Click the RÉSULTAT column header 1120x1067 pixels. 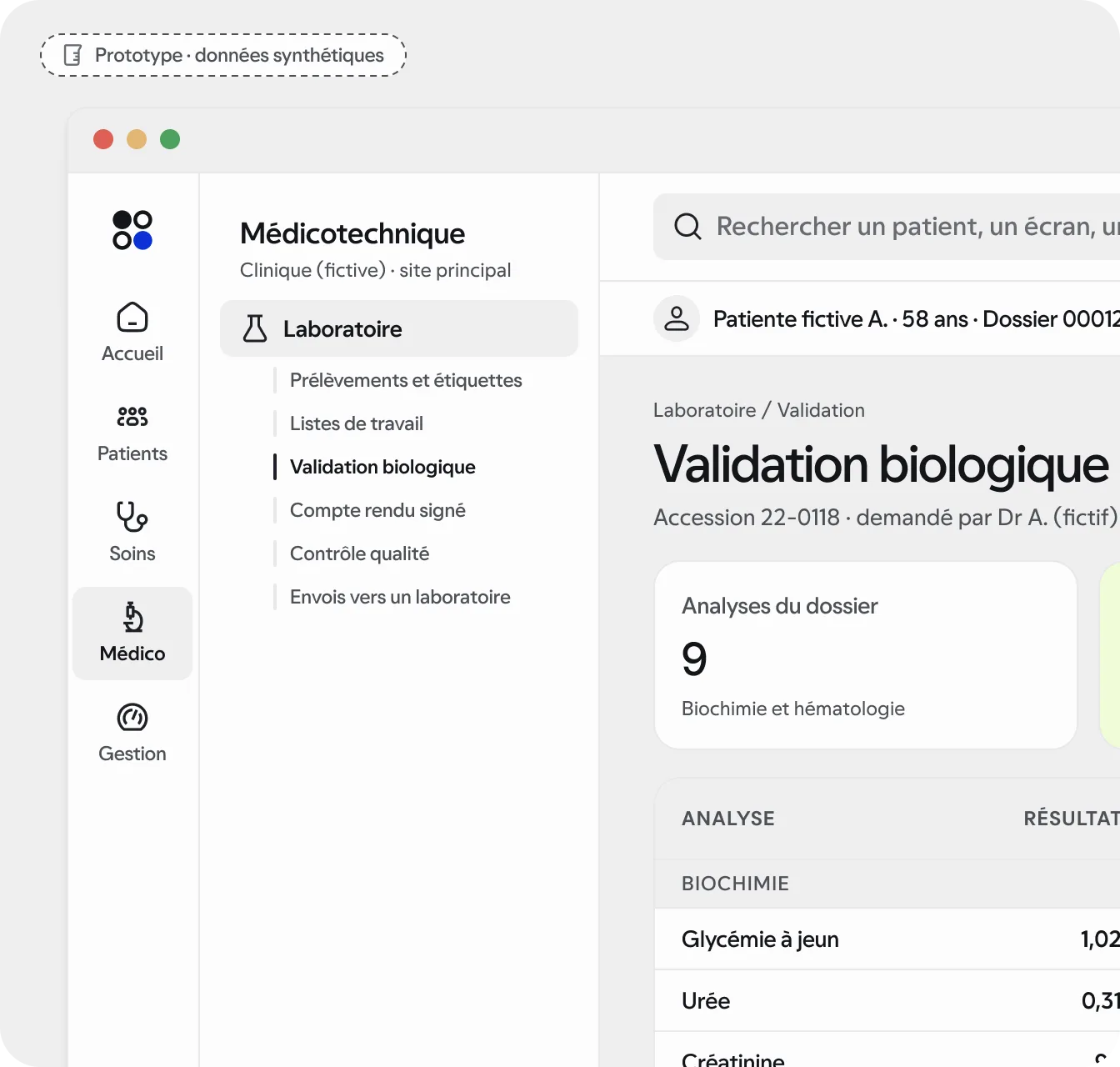1072,819
